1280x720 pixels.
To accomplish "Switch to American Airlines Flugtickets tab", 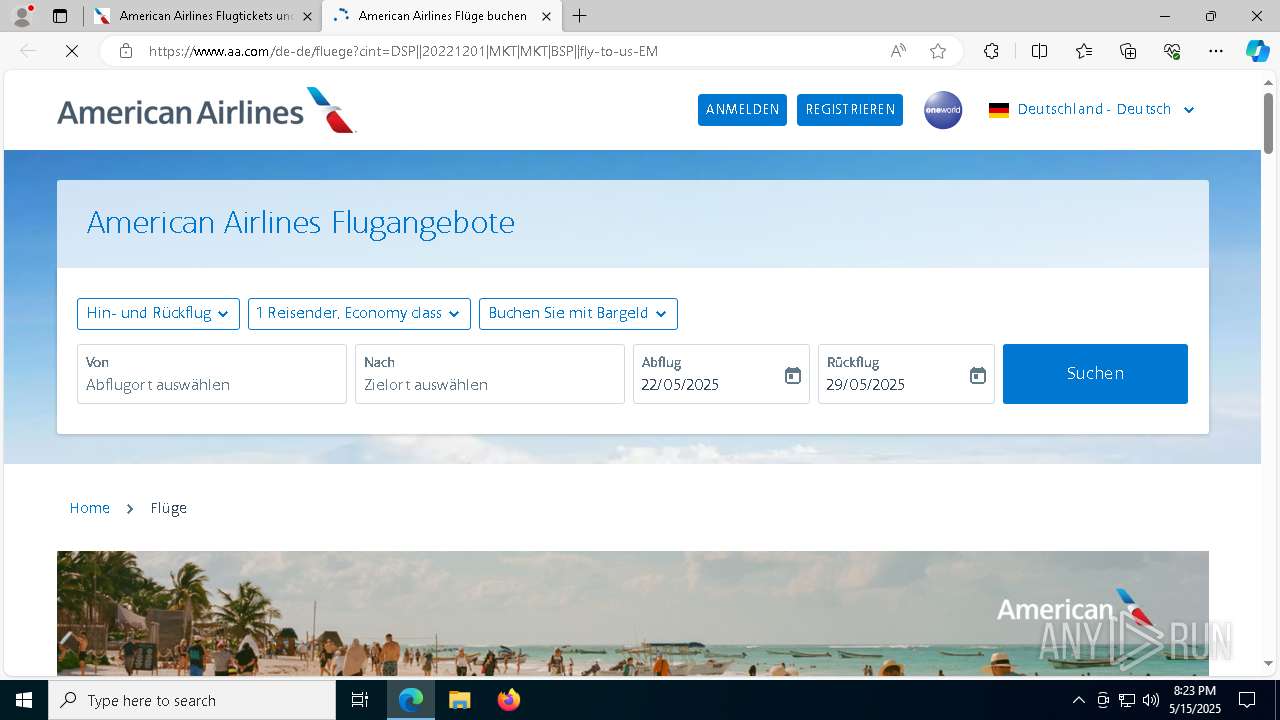I will pos(205,16).
